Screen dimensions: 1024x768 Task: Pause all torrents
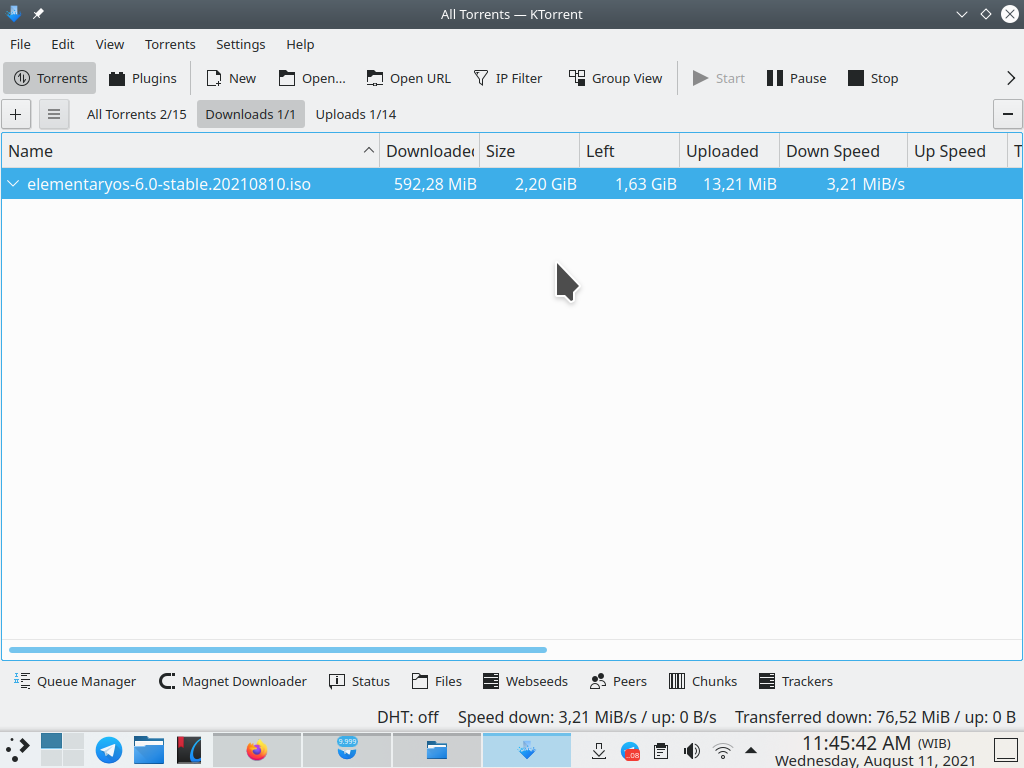[796, 78]
